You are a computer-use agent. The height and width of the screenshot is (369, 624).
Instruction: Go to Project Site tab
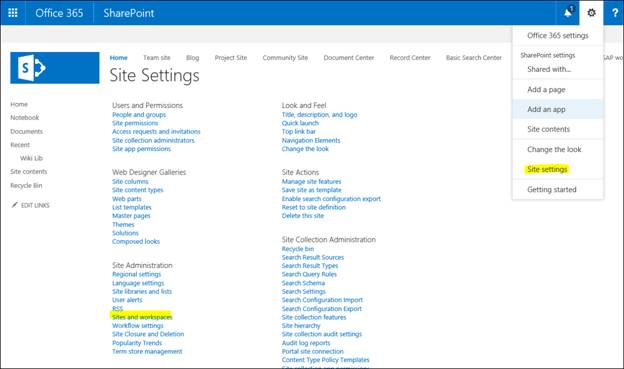[231, 58]
